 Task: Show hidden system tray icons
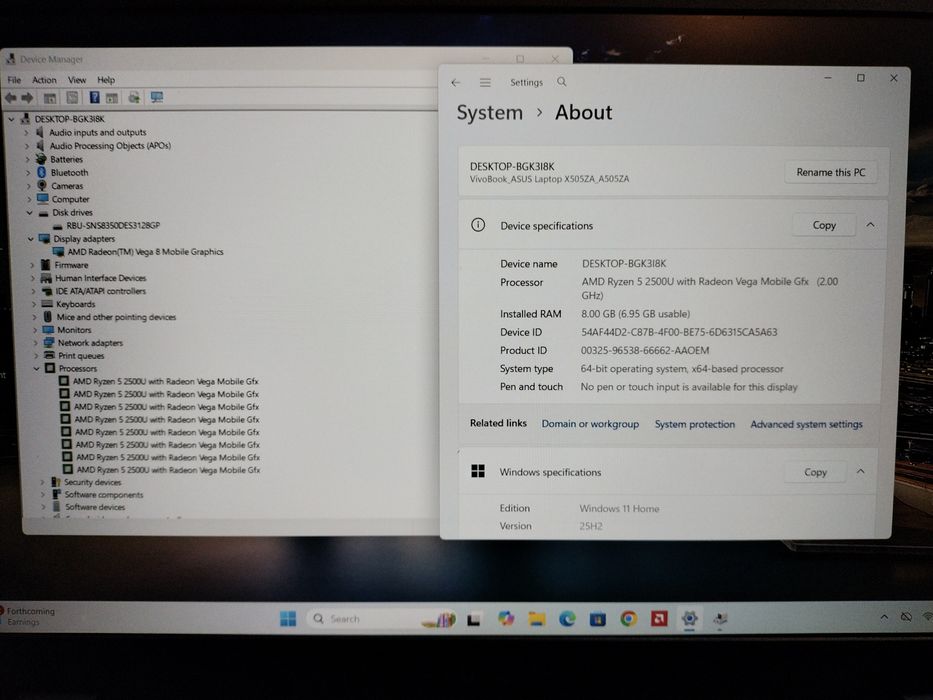click(884, 617)
